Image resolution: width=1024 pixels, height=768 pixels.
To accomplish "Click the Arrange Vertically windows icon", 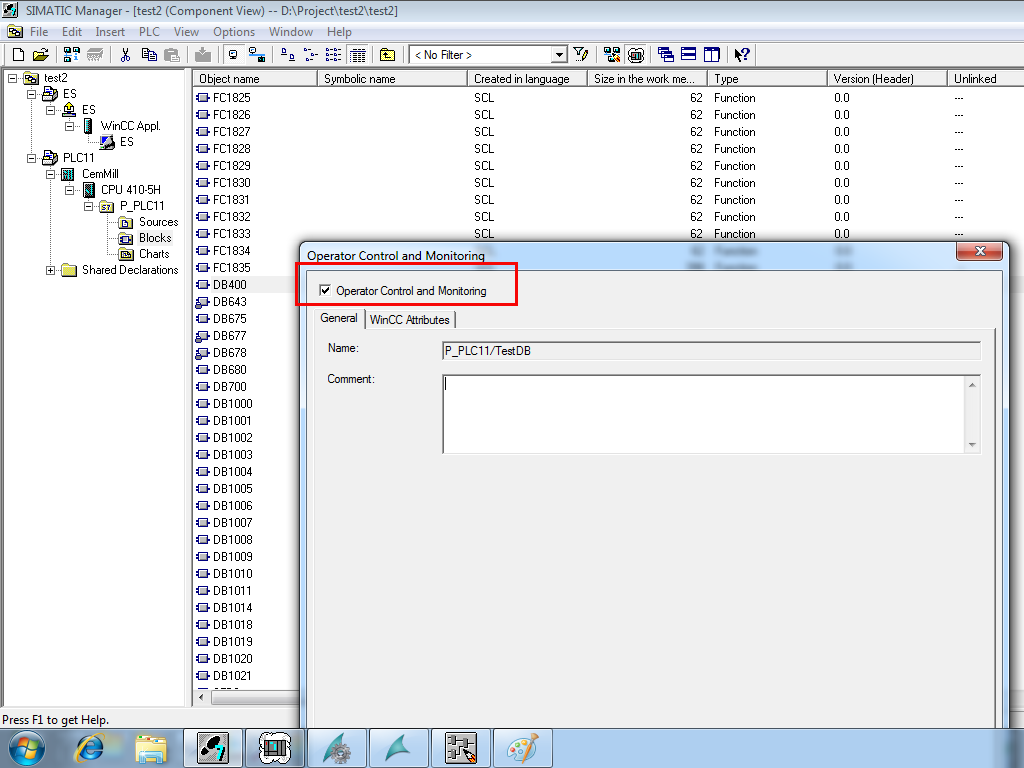I will (x=712, y=55).
